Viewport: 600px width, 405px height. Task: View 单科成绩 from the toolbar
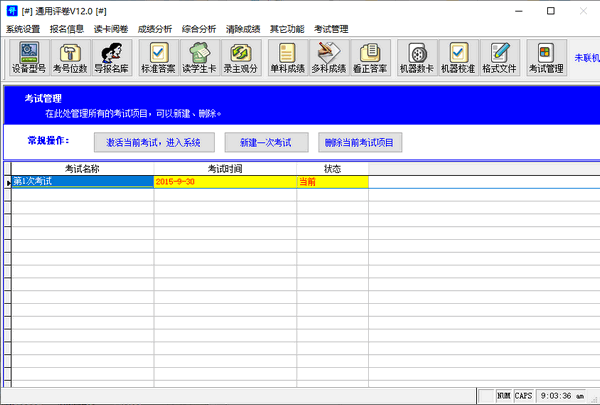coord(288,58)
